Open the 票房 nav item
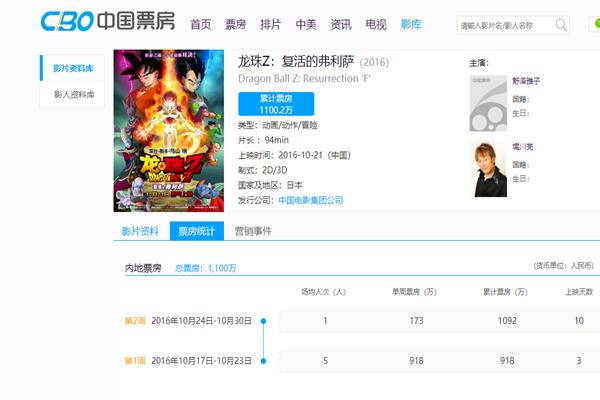The image size is (600, 400). coord(236,24)
